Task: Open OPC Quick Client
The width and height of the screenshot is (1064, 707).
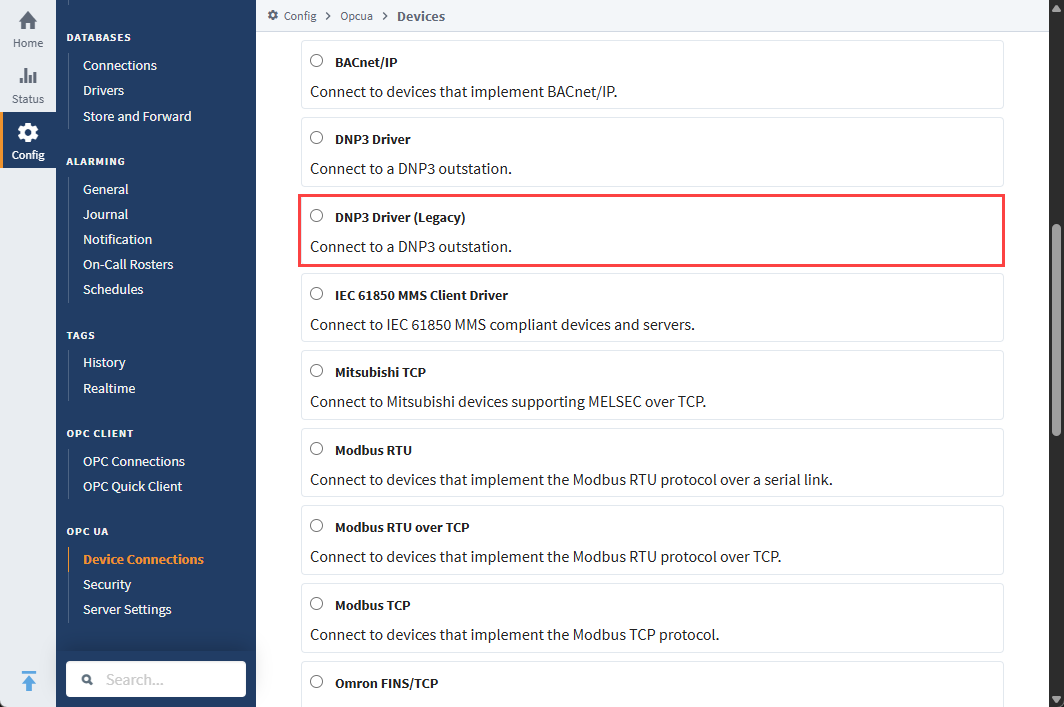Action: pyautogui.click(x=132, y=486)
